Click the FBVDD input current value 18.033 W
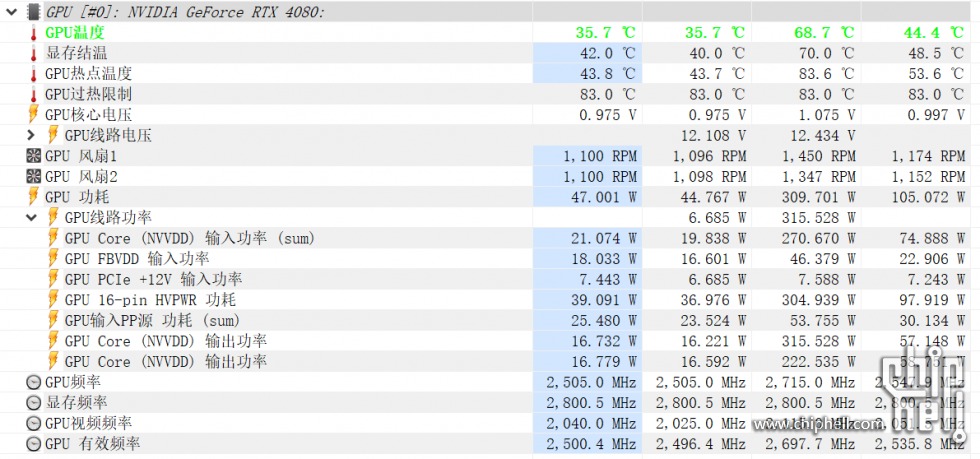 tap(604, 259)
